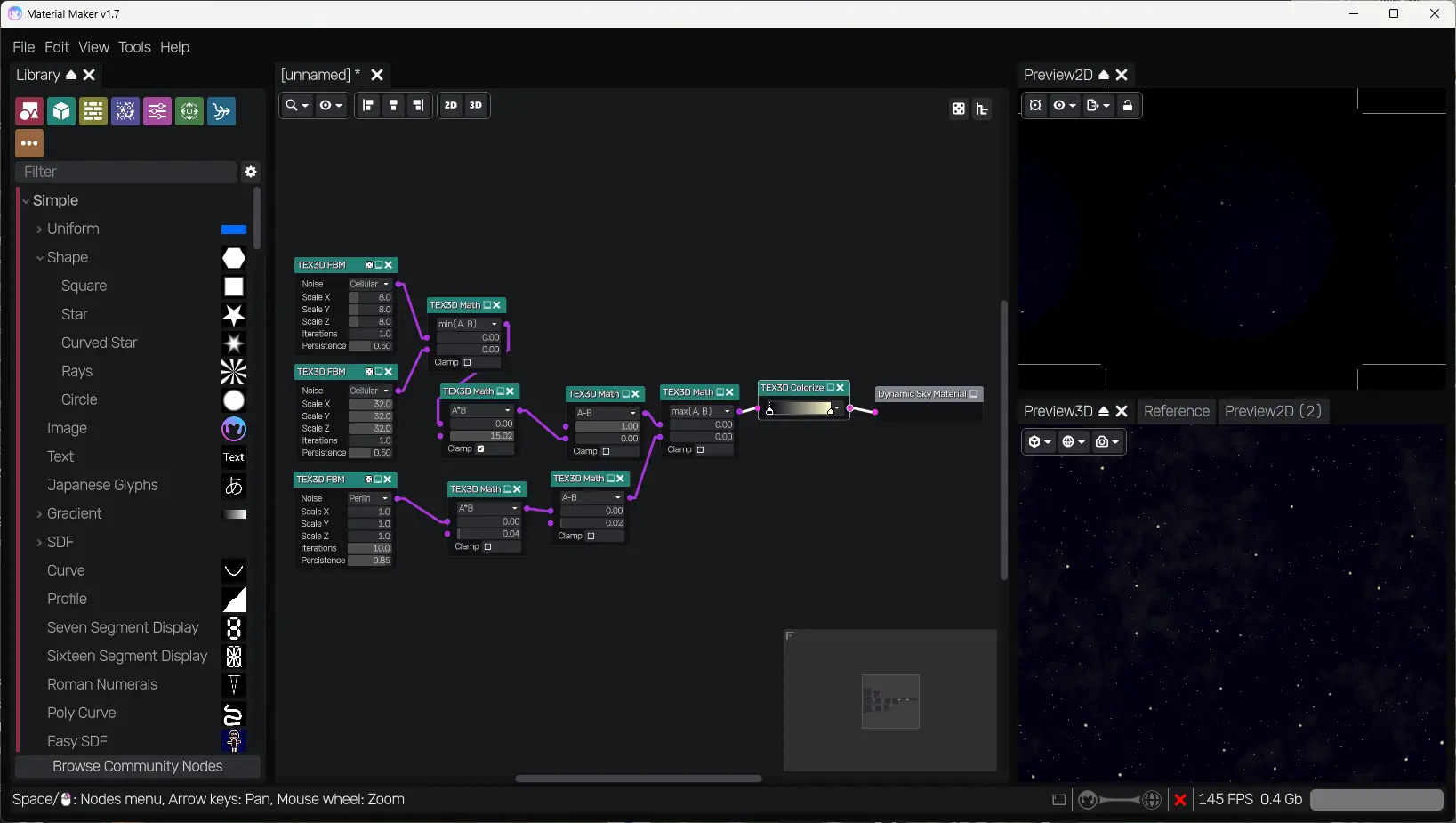Select the 3D cube library category icon
The width and height of the screenshot is (1456, 823).
click(x=61, y=111)
